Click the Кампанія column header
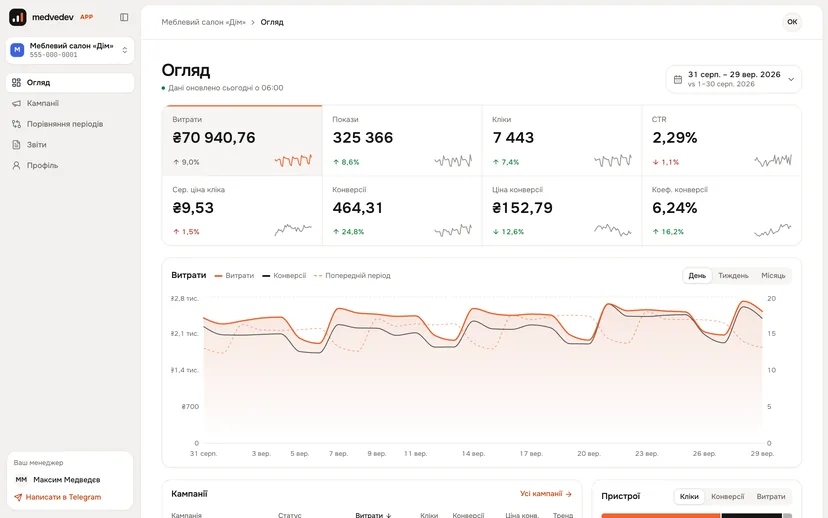 coord(186,515)
